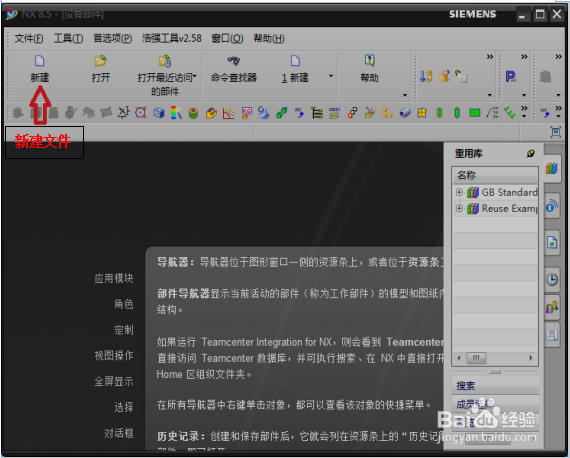
Task: Click the 帮助 help book icon
Action: (x=369, y=60)
